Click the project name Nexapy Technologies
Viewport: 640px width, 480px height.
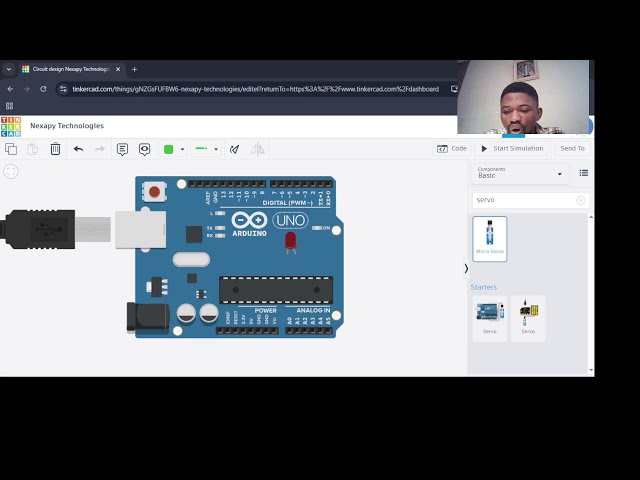pyautogui.click(x=67, y=126)
